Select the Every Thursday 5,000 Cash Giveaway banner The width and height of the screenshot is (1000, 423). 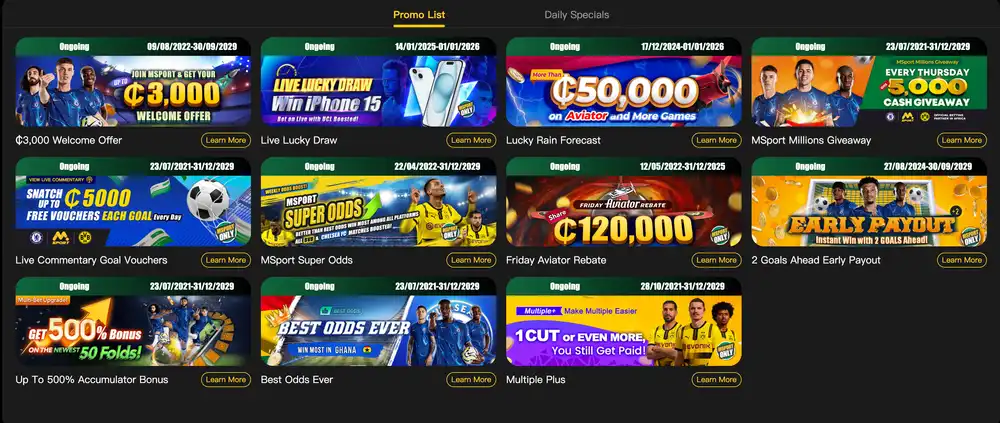coord(869,91)
